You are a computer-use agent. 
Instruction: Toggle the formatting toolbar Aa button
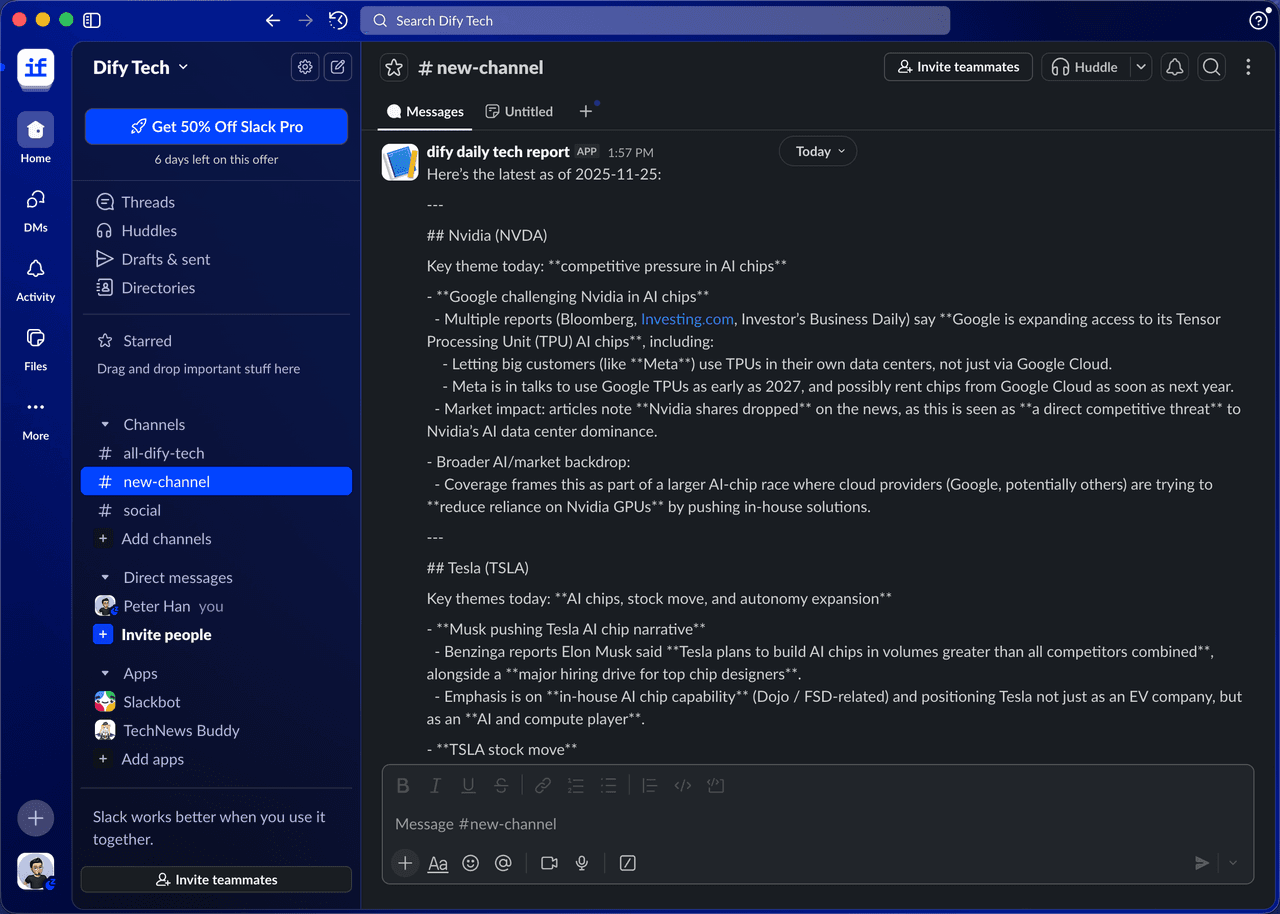[438, 863]
